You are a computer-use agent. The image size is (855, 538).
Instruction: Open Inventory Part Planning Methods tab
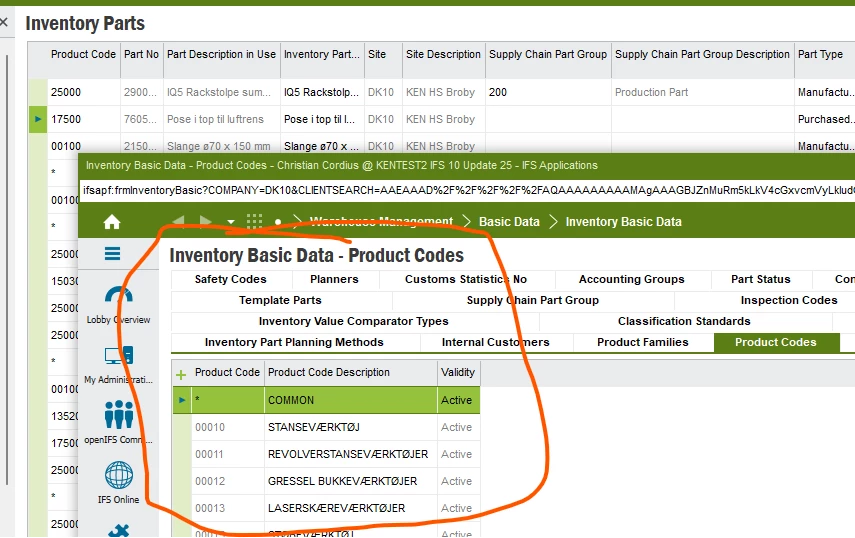(294, 342)
